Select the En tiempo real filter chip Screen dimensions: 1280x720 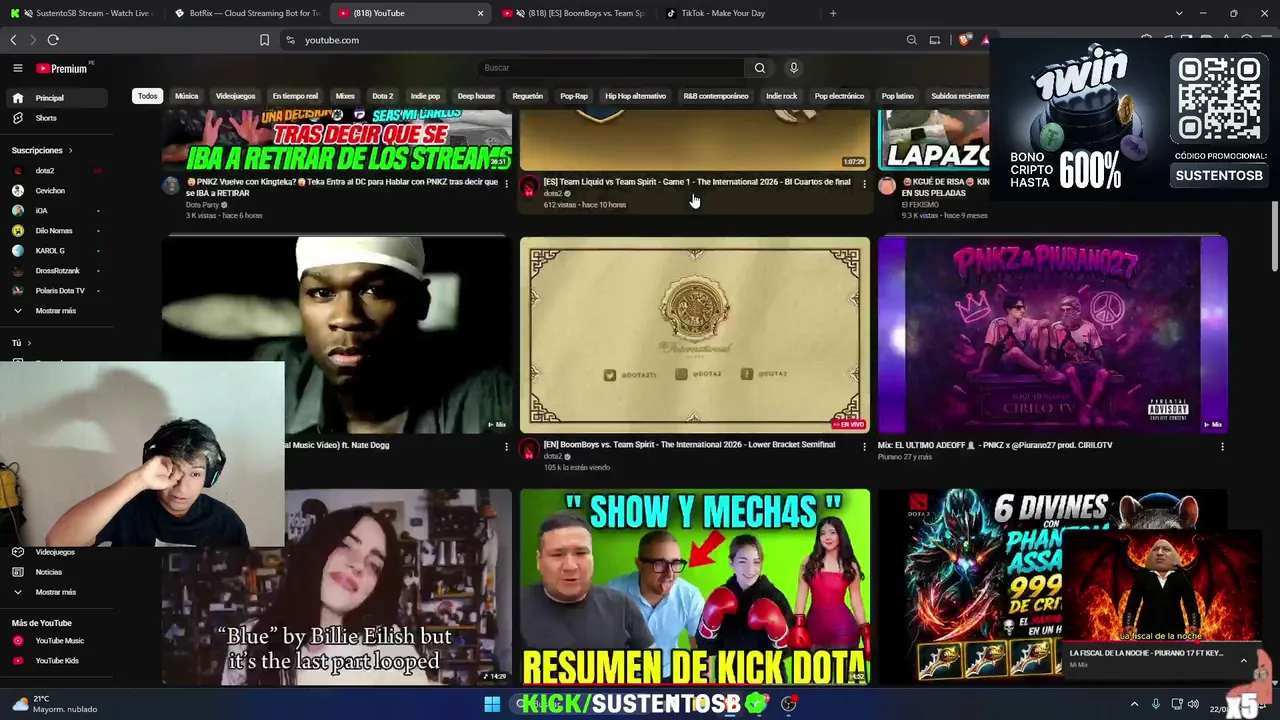click(295, 96)
